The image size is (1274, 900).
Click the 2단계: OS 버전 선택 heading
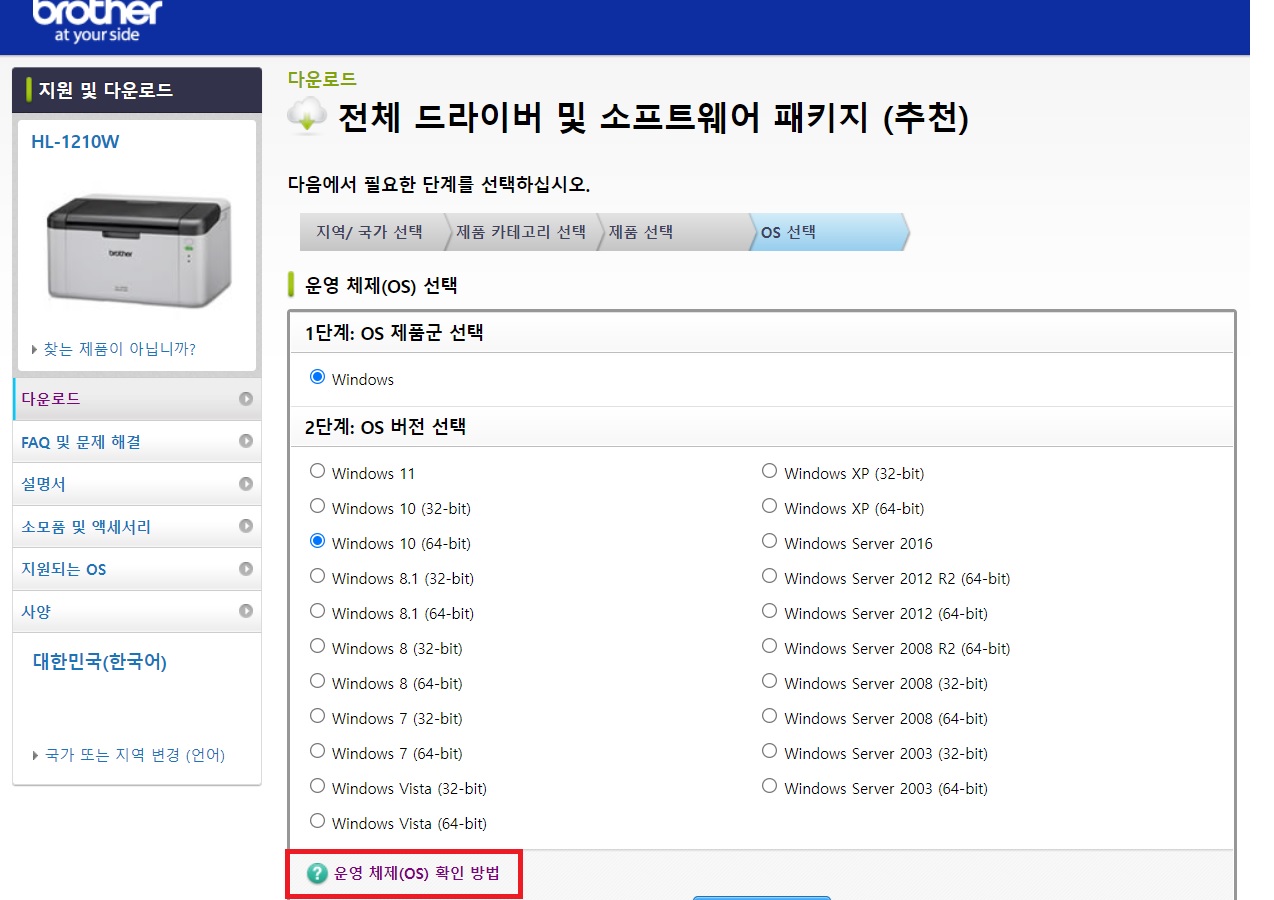pyautogui.click(x=385, y=427)
